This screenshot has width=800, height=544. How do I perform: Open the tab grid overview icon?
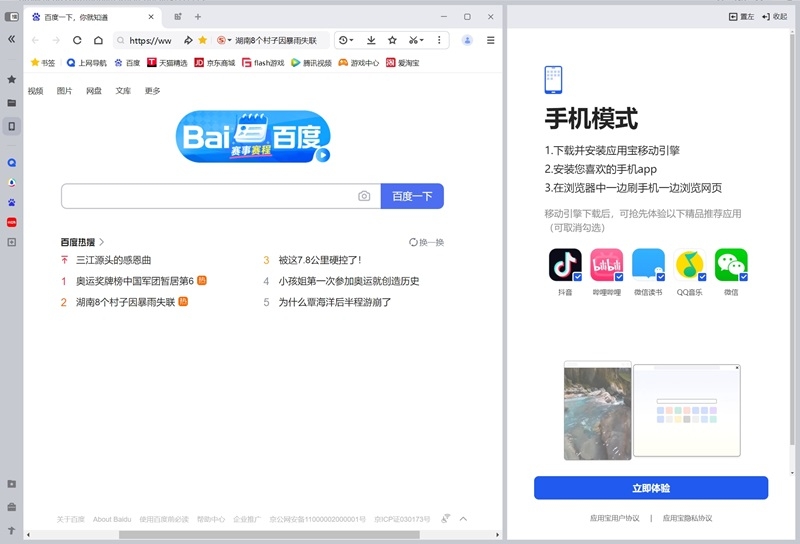coord(178,17)
